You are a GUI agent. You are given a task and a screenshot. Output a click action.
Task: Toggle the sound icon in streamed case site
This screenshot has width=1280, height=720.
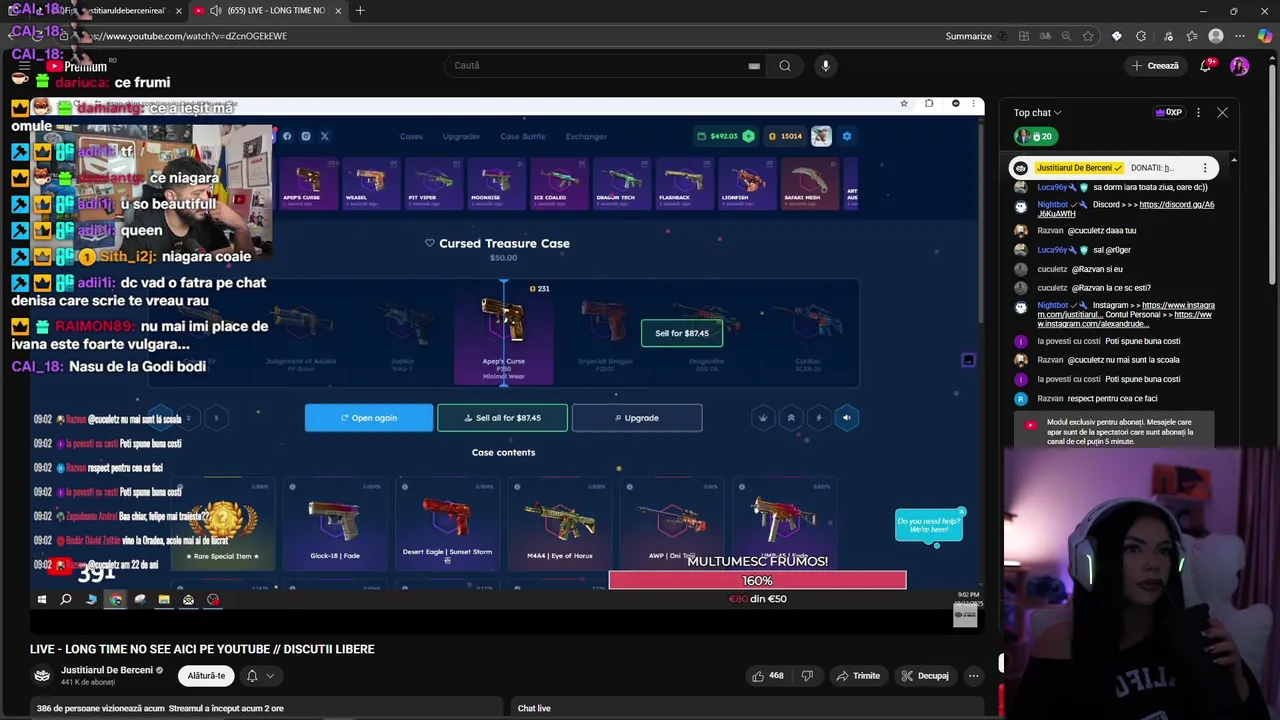[x=847, y=418]
